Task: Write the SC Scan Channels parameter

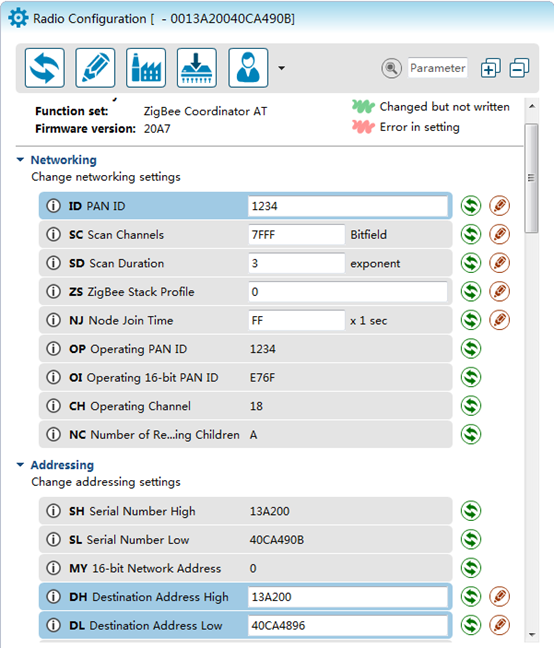Action: 499,234
